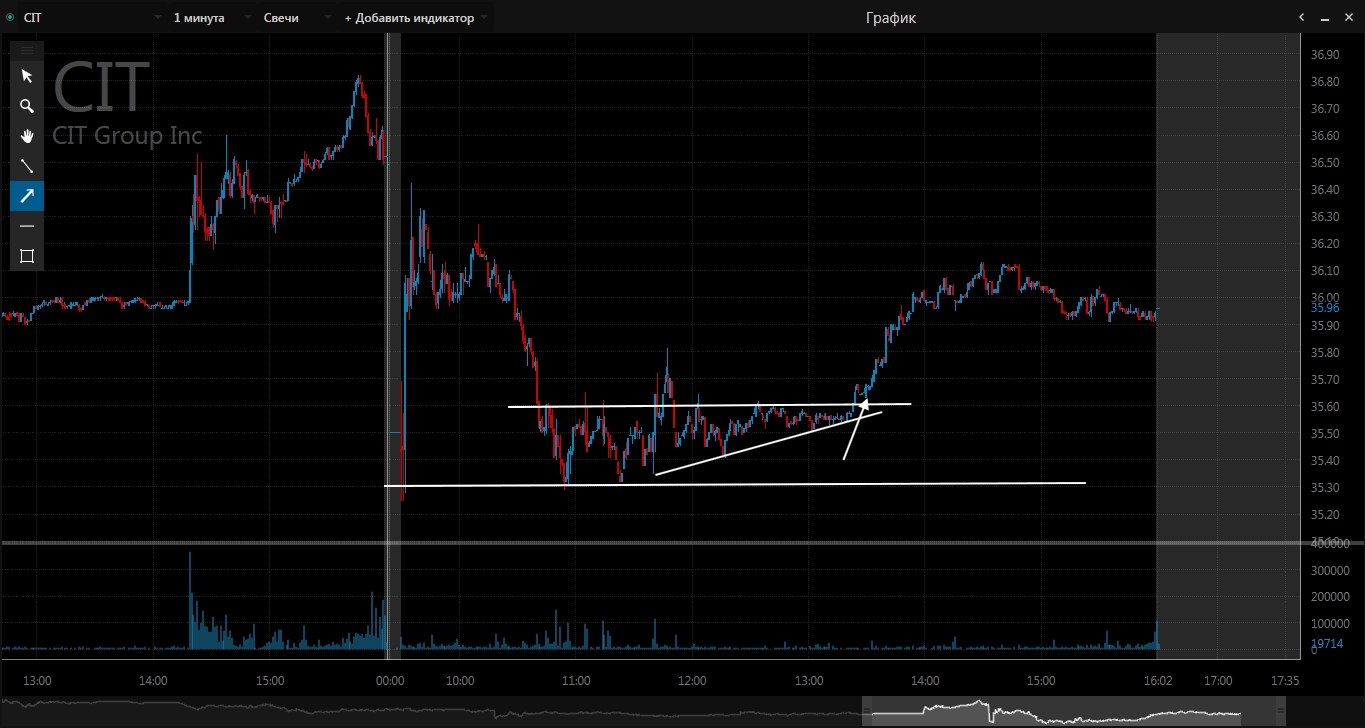This screenshot has height=728, width=1365.
Task: Click the 35.96 current price label
Action: click(1324, 308)
